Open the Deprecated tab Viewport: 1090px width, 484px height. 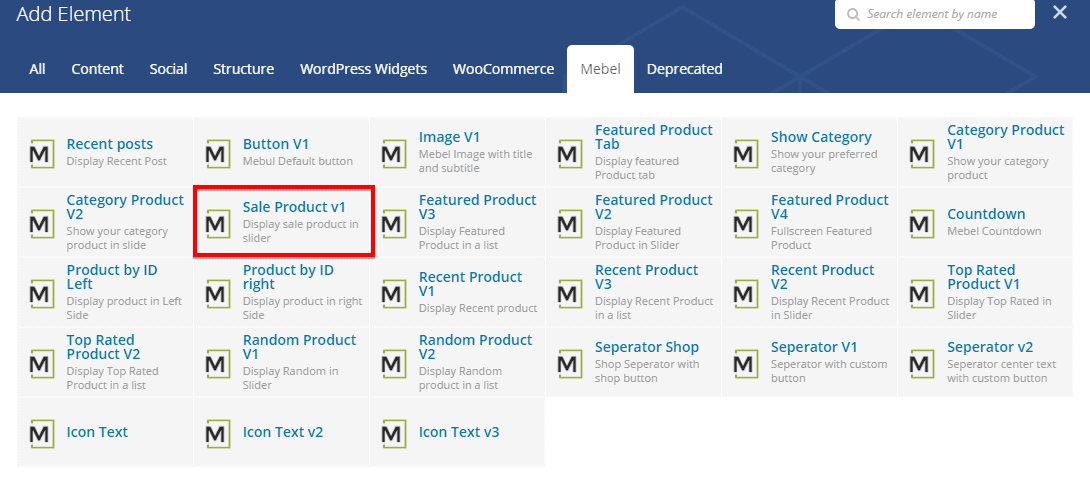pyautogui.click(x=684, y=69)
